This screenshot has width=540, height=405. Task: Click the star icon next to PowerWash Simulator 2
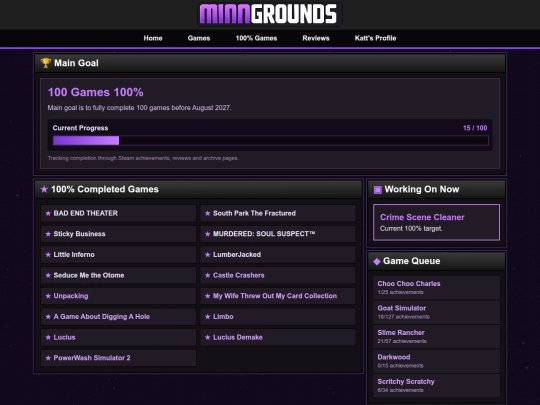pyautogui.click(x=48, y=358)
